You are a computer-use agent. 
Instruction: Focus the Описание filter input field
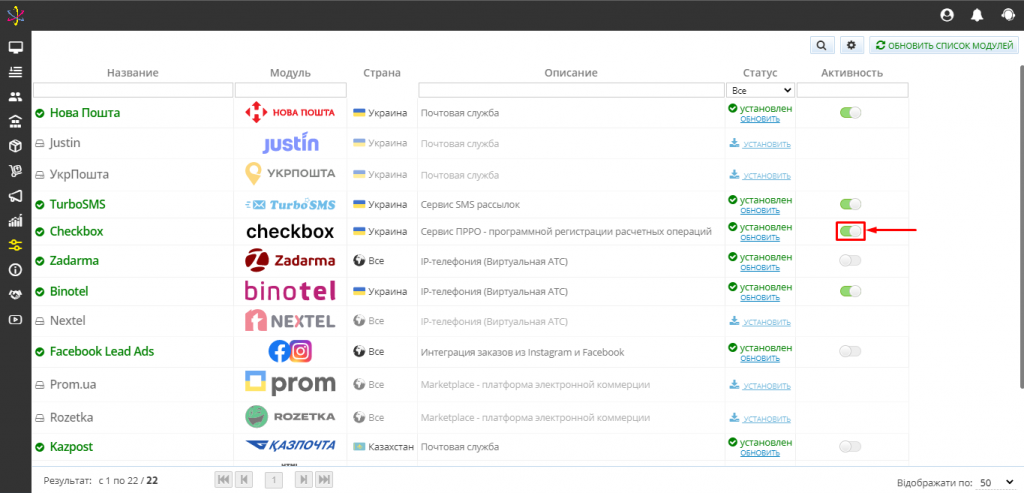pos(571,89)
